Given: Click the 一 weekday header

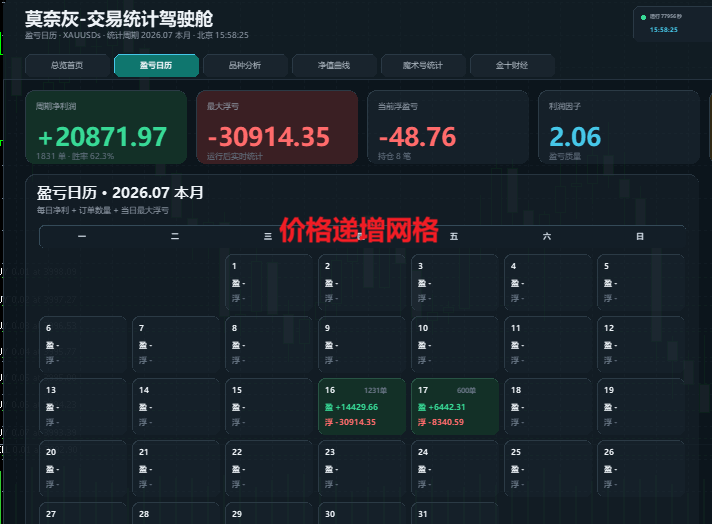Looking at the screenshot, I should point(82,236).
